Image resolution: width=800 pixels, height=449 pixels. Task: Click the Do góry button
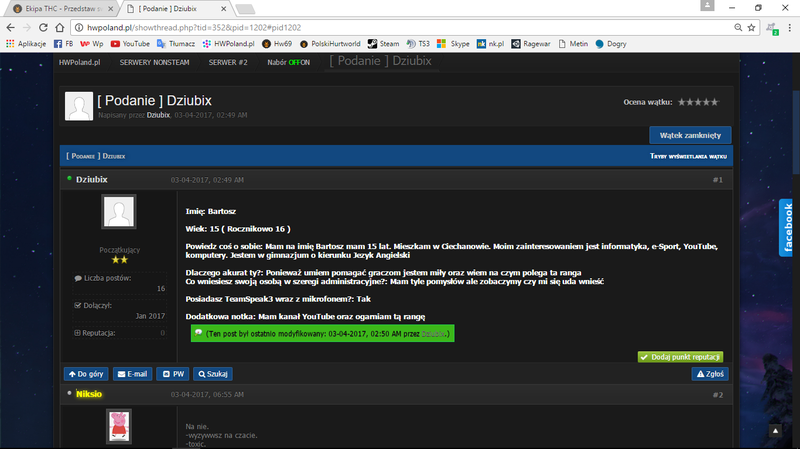[86, 374]
